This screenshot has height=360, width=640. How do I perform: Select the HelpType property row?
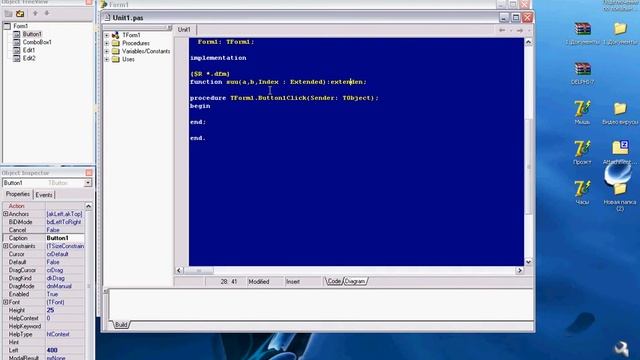click(44, 334)
